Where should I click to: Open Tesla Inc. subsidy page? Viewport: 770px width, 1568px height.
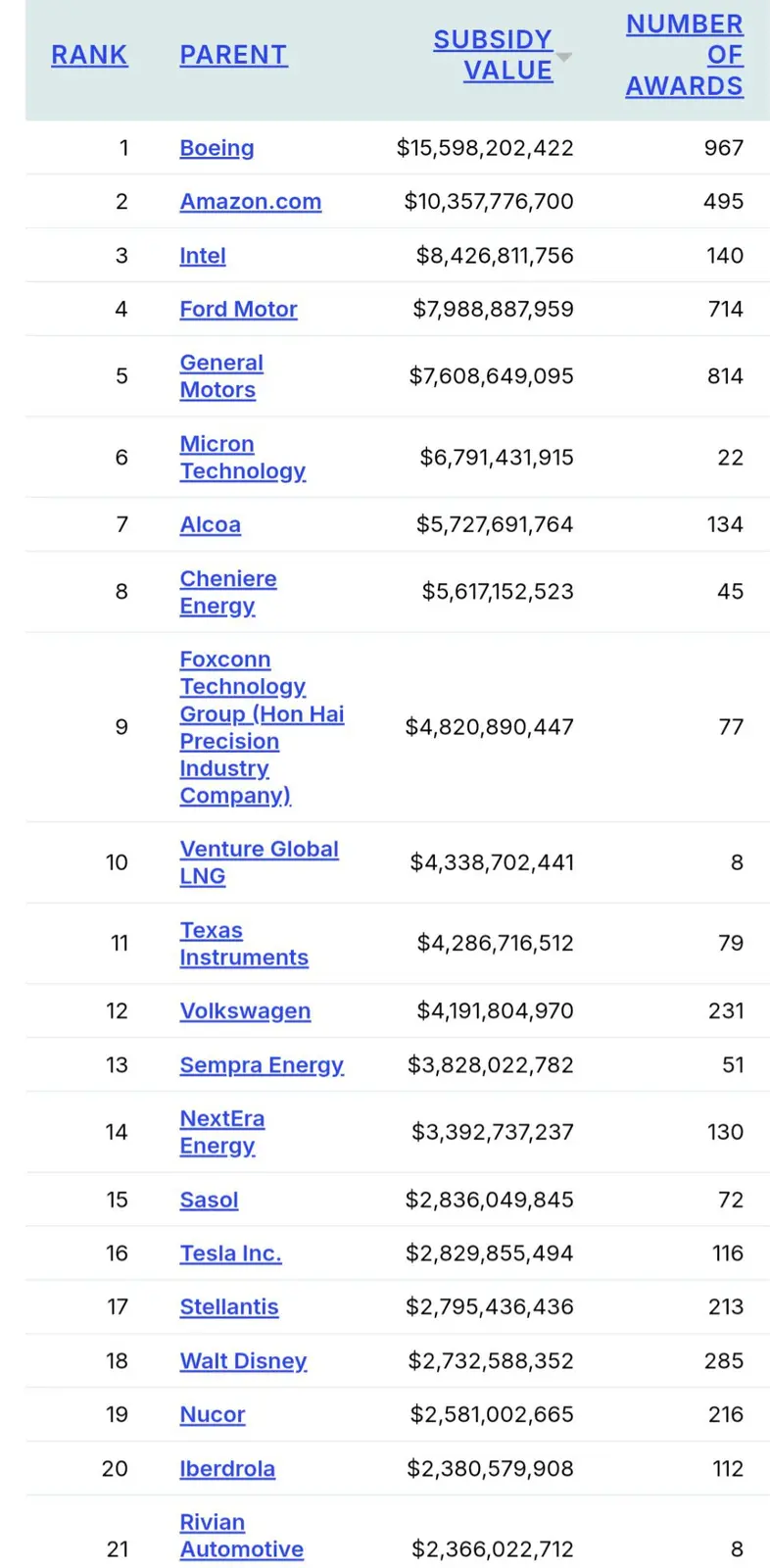230,1253
